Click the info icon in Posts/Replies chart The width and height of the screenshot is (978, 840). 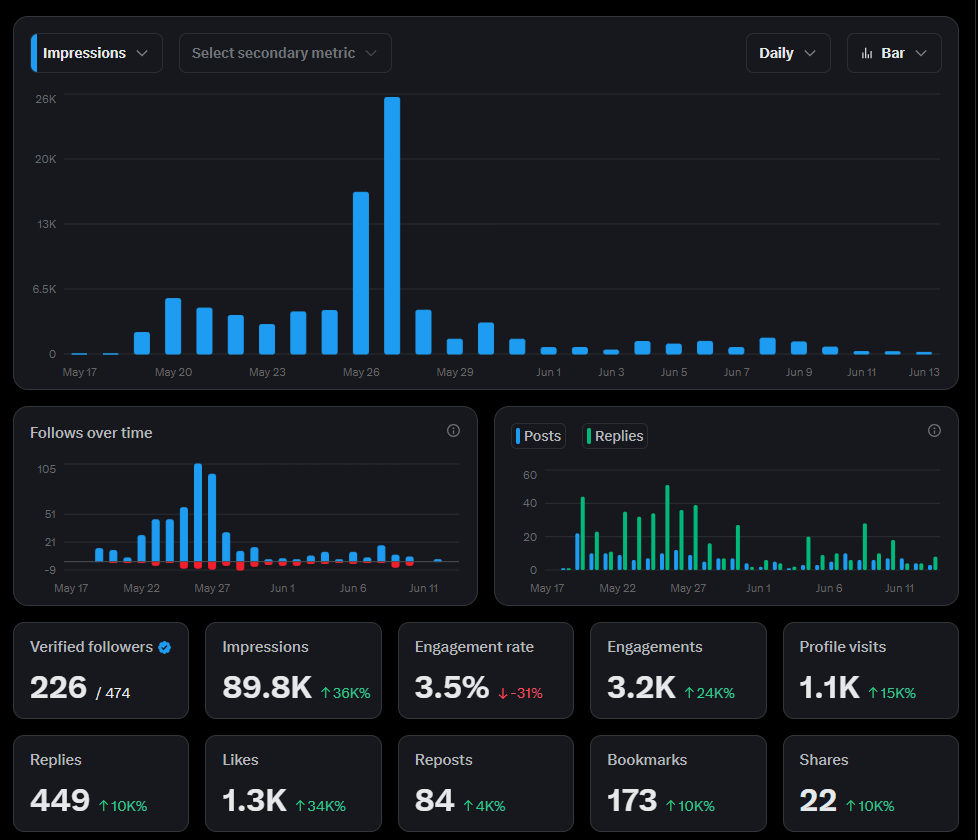(934, 430)
